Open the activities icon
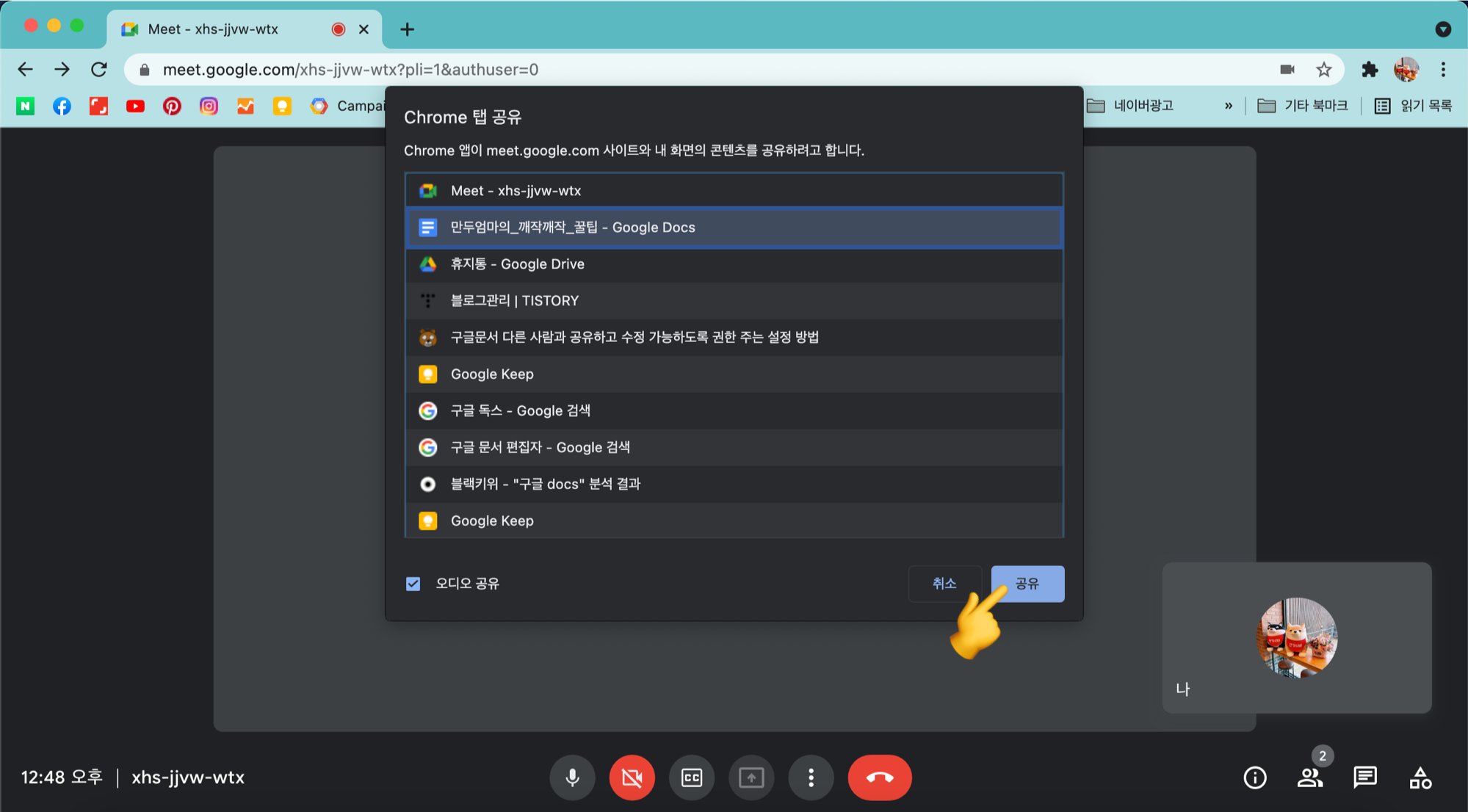 [x=1420, y=777]
